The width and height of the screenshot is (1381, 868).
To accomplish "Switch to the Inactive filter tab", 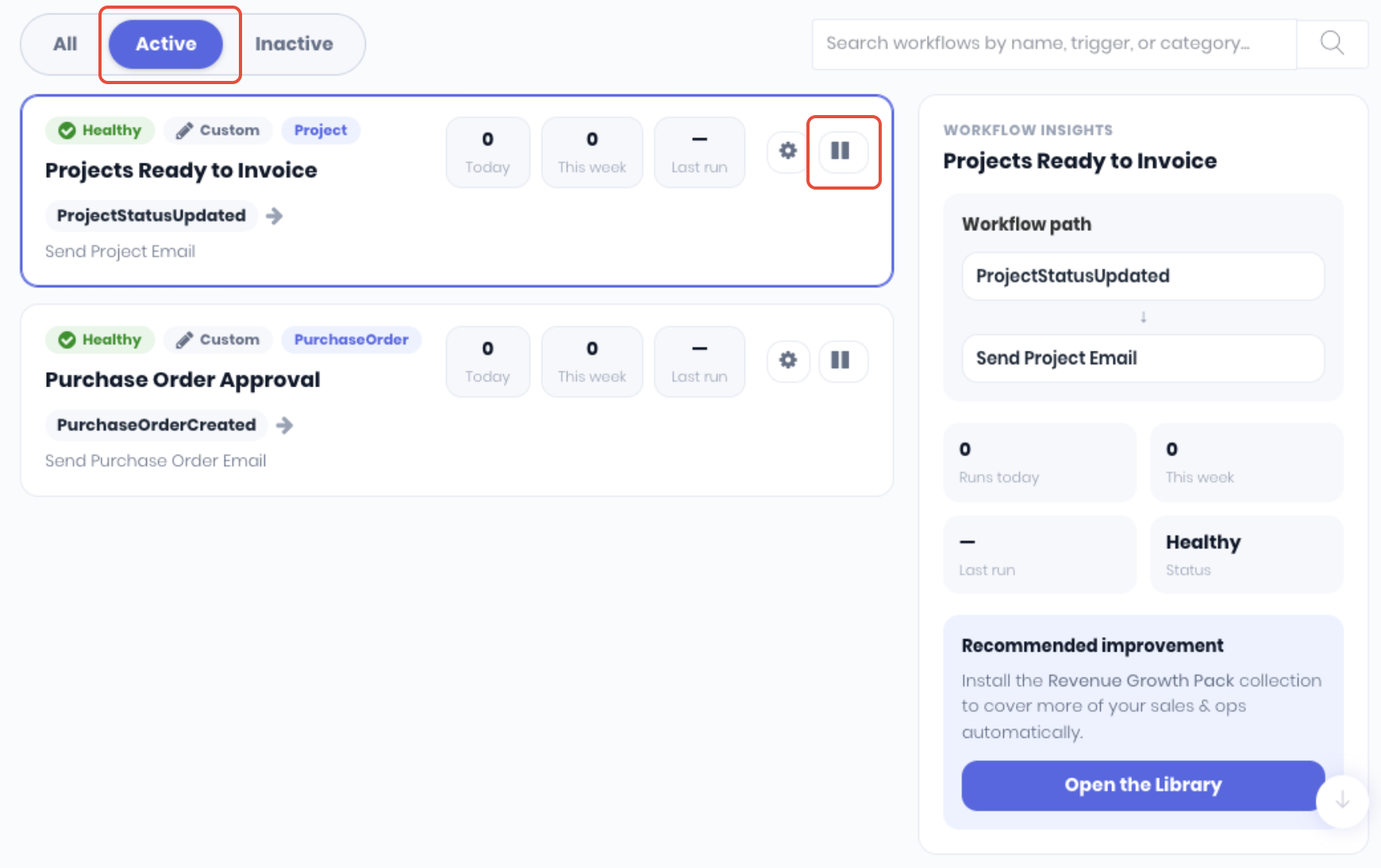I will click(x=294, y=44).
